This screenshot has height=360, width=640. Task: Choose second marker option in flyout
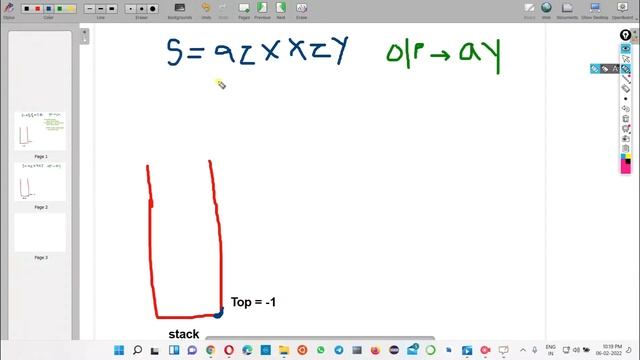tap(604, 69)
